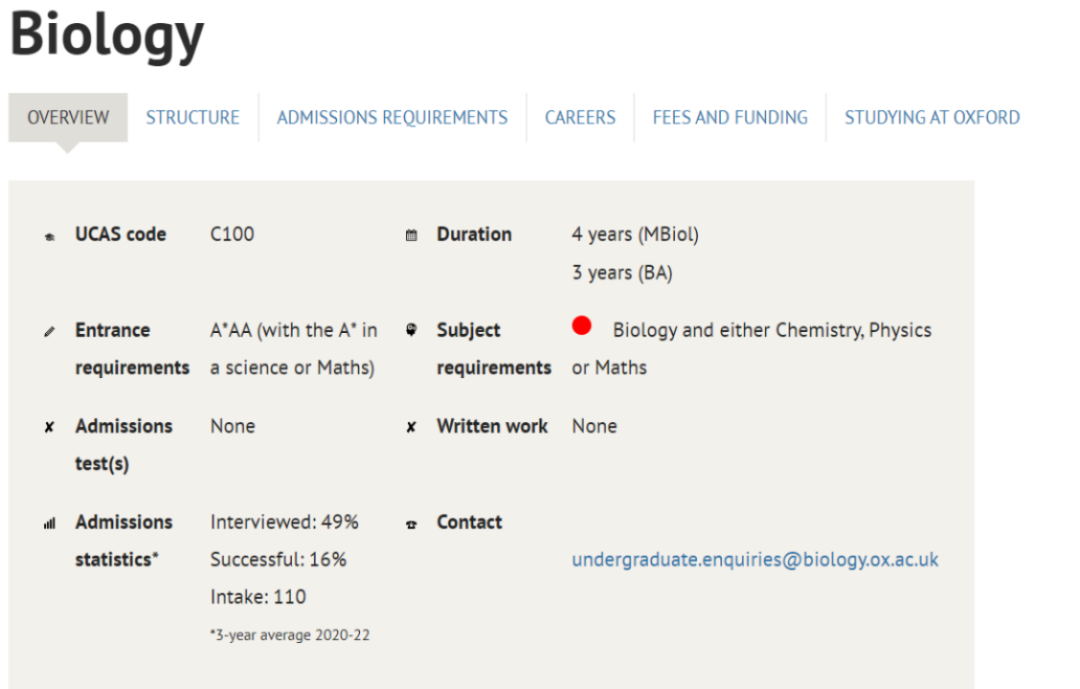Click the pencil icon beside Entrance requirements
The image size is (1080, 689).
[50, 331]
